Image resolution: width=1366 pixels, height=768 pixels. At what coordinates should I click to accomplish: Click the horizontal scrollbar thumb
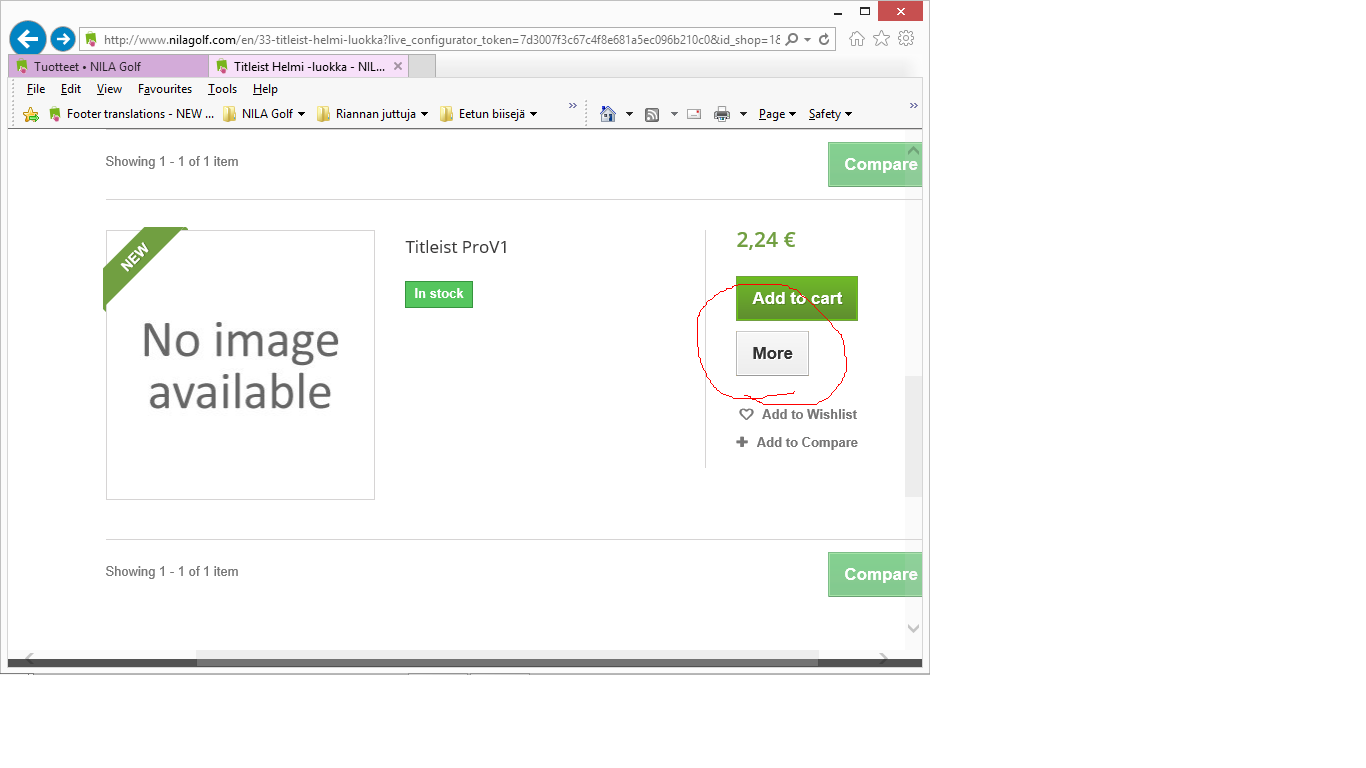[x=507, y=658]
